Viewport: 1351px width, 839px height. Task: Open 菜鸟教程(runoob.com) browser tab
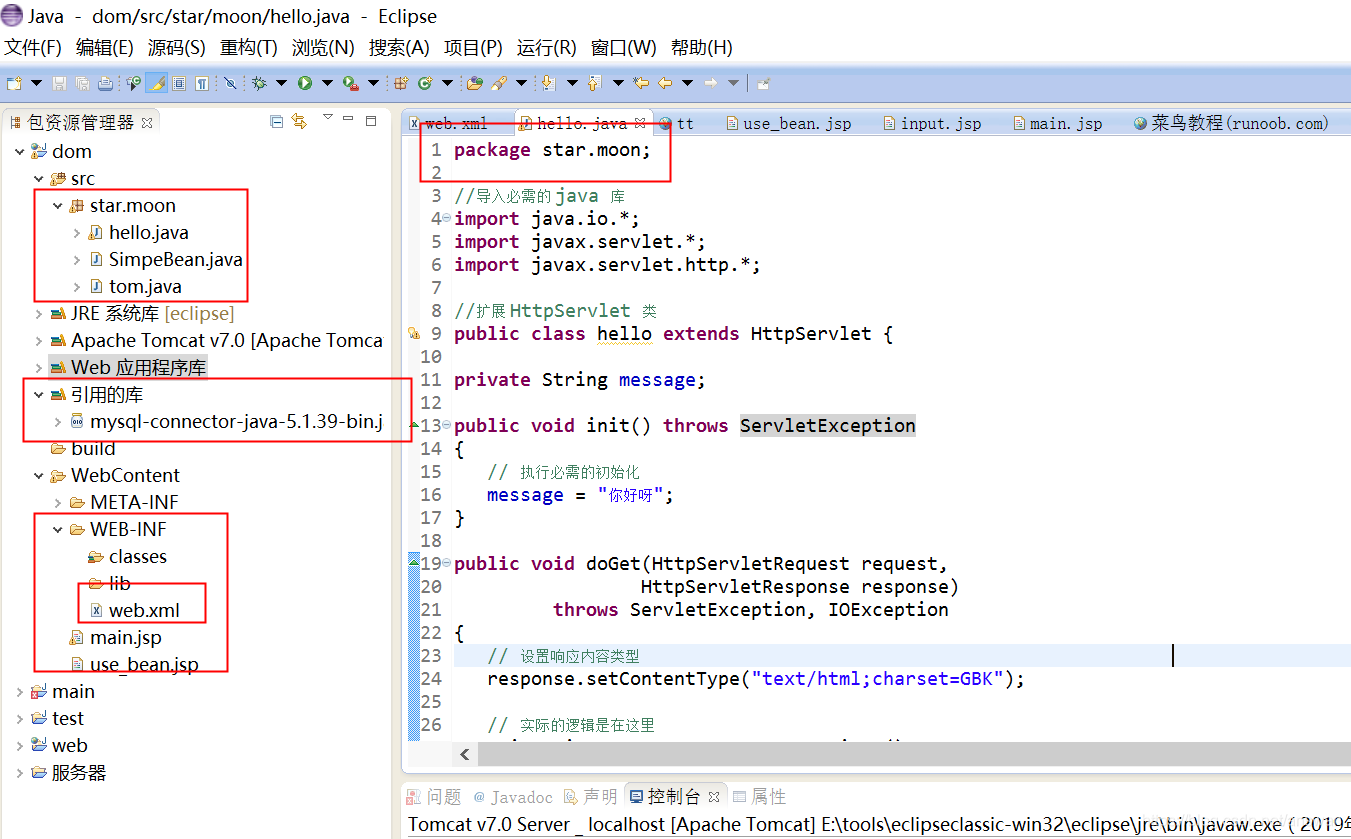tap(1230, 124)
